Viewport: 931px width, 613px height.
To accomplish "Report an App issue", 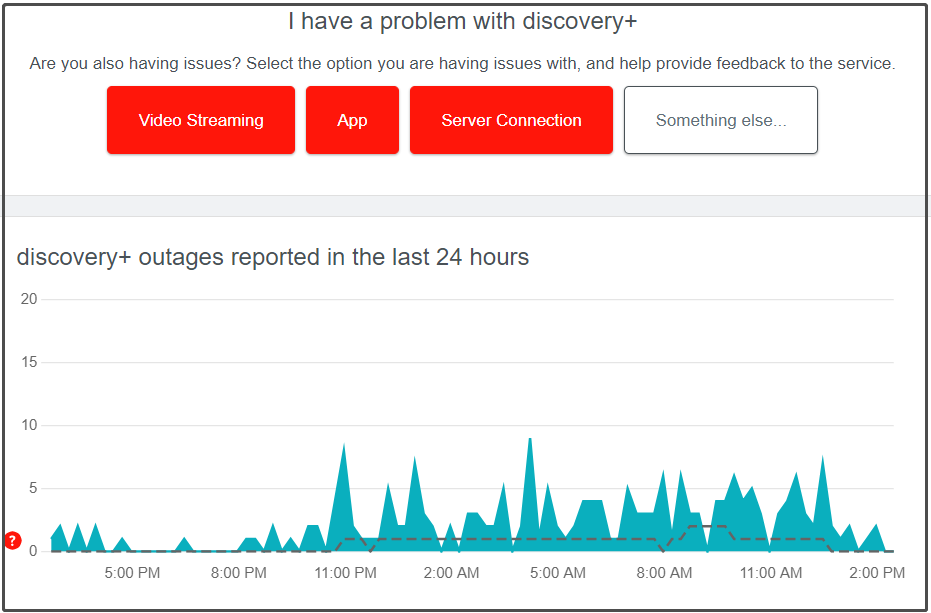I will (352, 120).
